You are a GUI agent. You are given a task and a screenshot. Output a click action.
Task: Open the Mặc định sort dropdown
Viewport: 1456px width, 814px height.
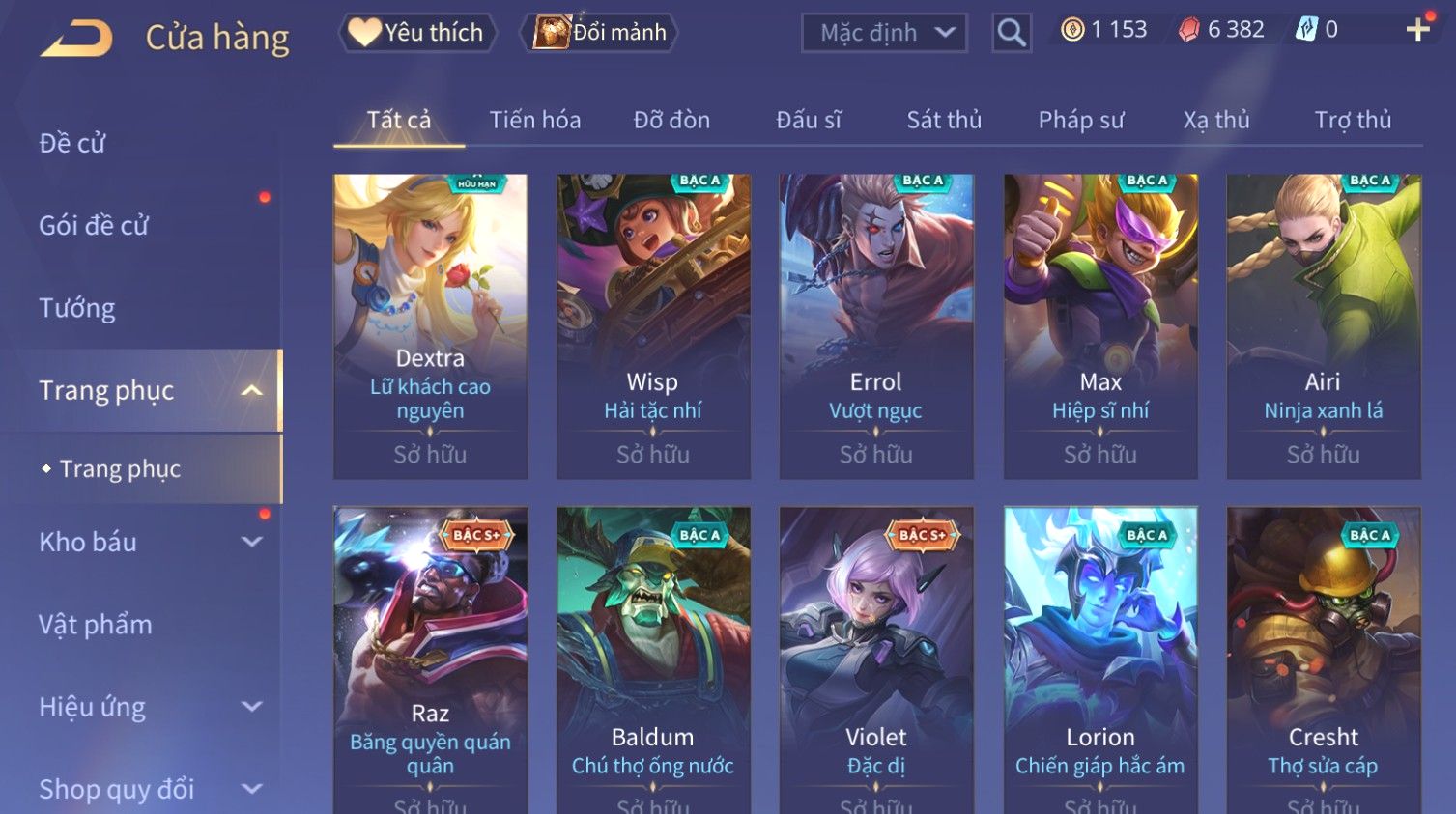click(x=884, y=33)
